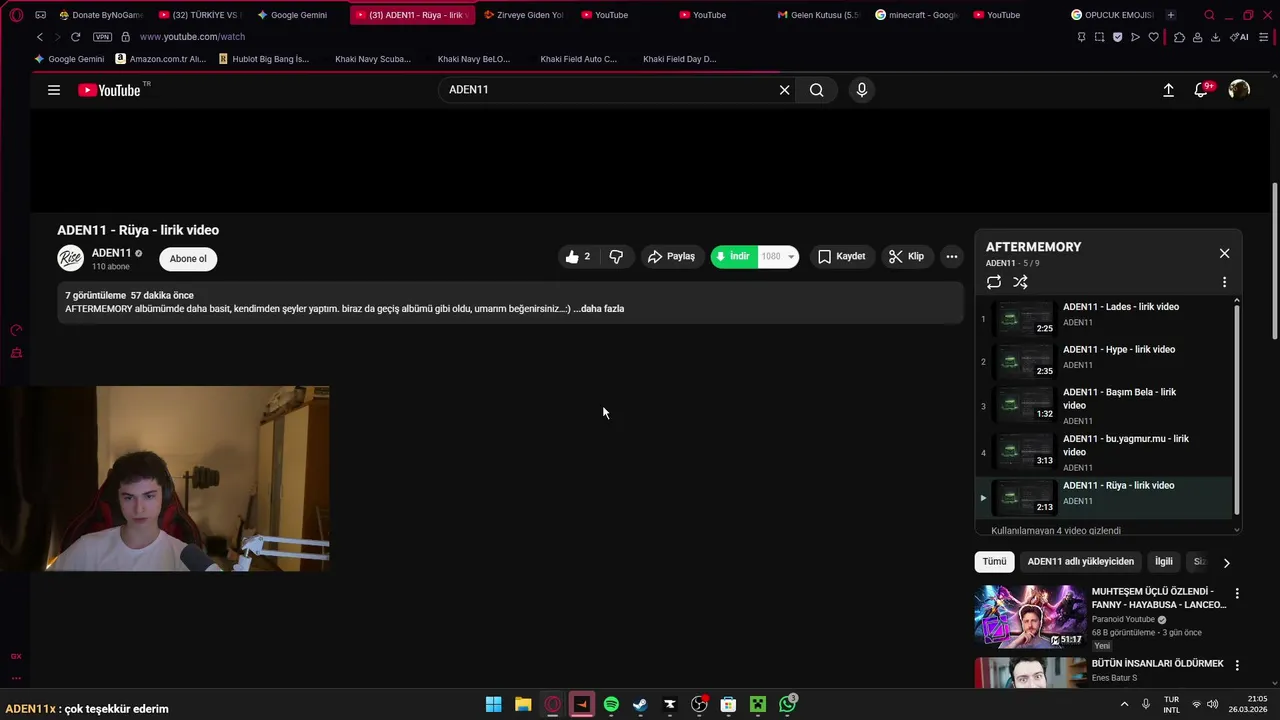Play ADEN11 - Hype playlist item
The height and width of the screenshot is (720, 1280).
click(1105, 360)
